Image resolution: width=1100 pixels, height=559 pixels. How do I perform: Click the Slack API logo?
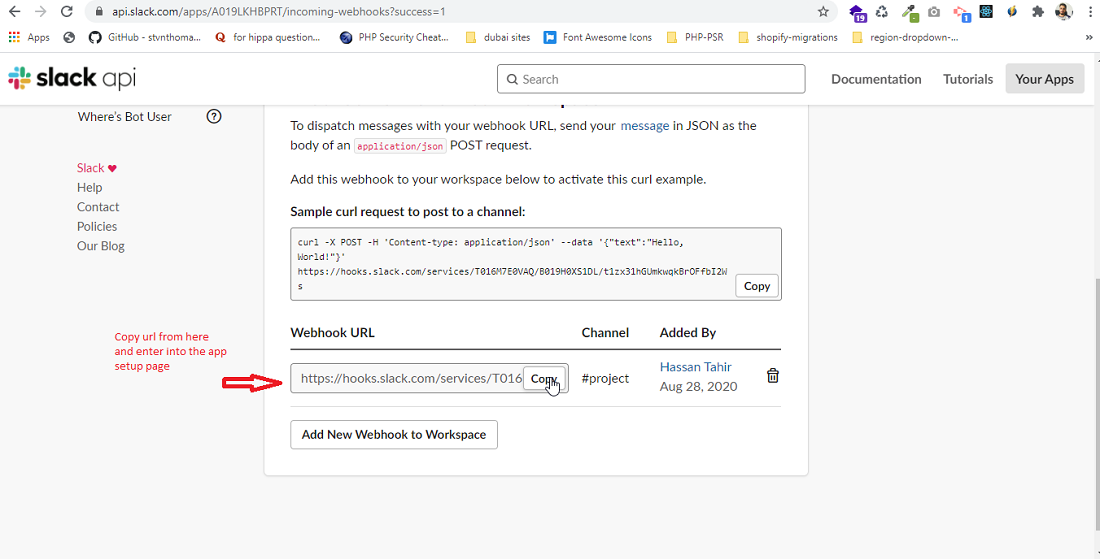[x=72, y=79]
